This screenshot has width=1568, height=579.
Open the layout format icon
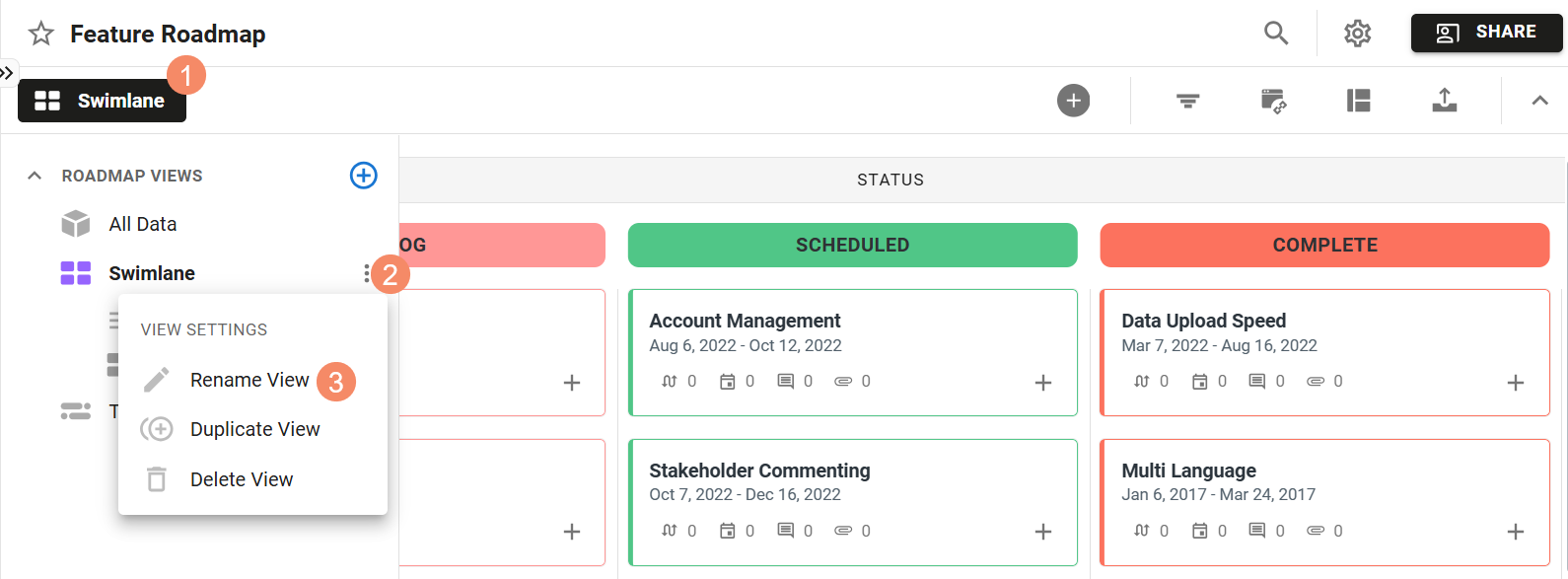click(x=1358, y=101)
